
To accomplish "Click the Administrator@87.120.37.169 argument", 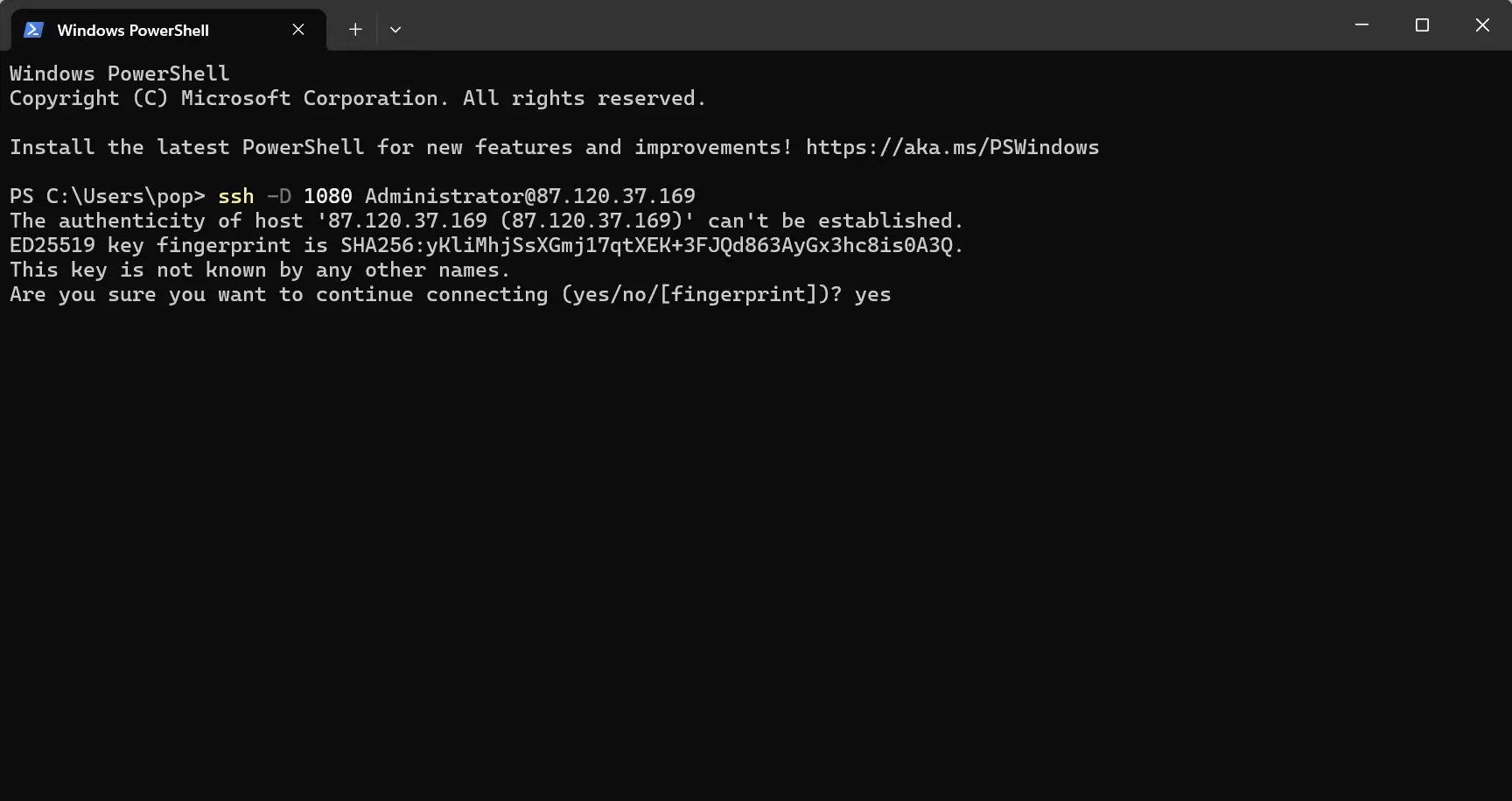I will pyautogui.click(x=530, y=196).
